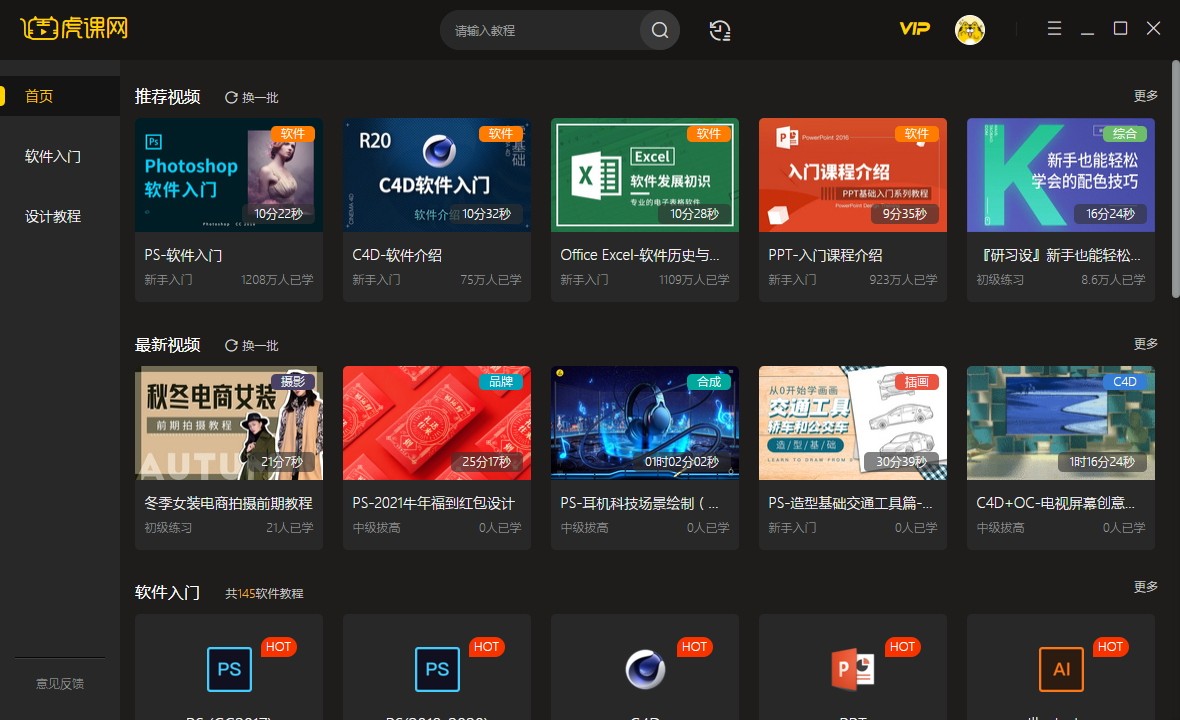Screen dimensions: 1180x720
Task: Click the title PS-软件入门
Action: pyautogui.click(x=183, y=255)
